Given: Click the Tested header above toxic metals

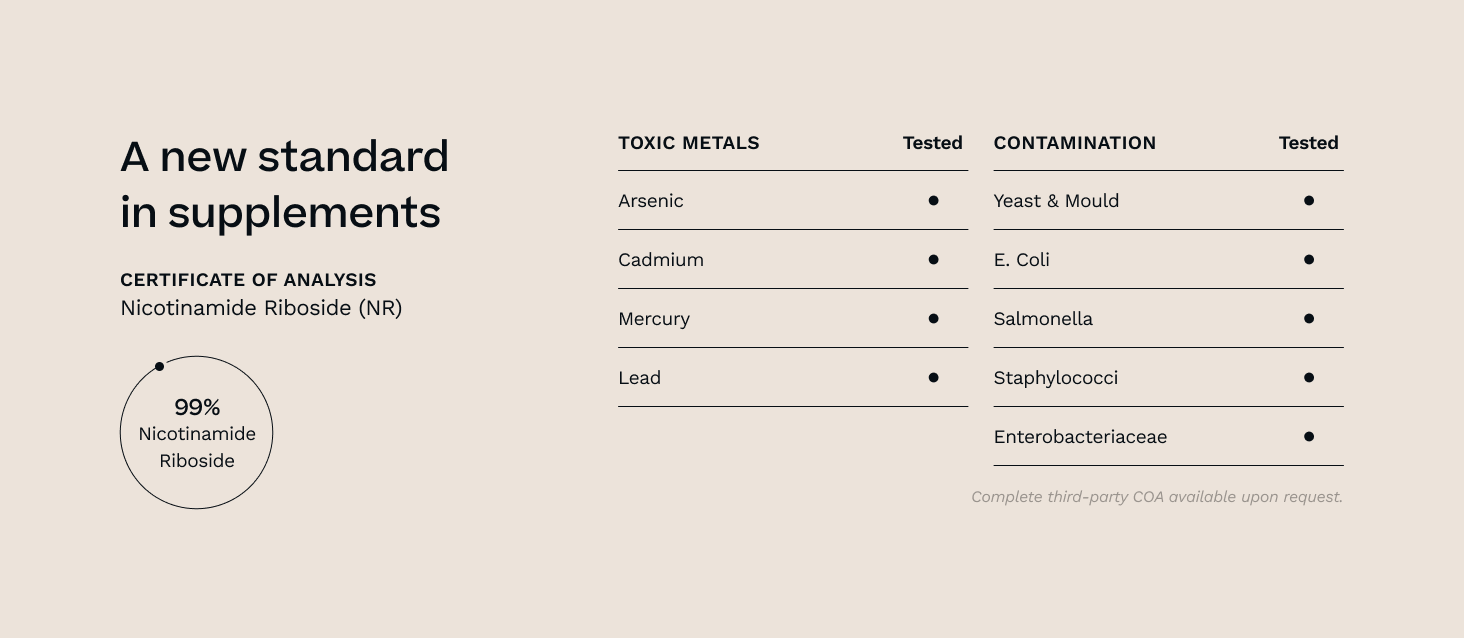Looking at the screenshot, I should (932, 143).
